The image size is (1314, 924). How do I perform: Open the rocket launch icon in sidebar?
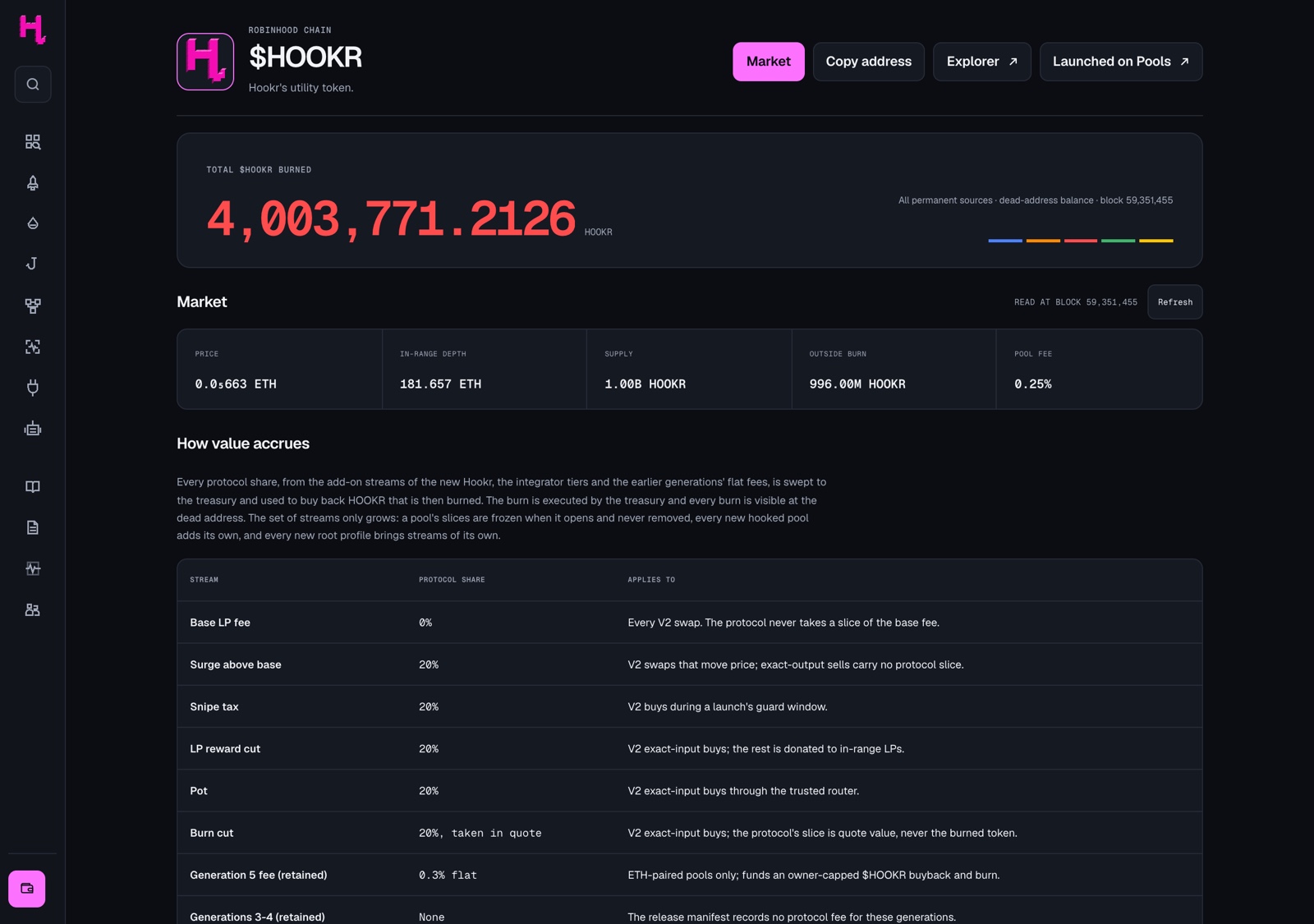pos(33,182)
